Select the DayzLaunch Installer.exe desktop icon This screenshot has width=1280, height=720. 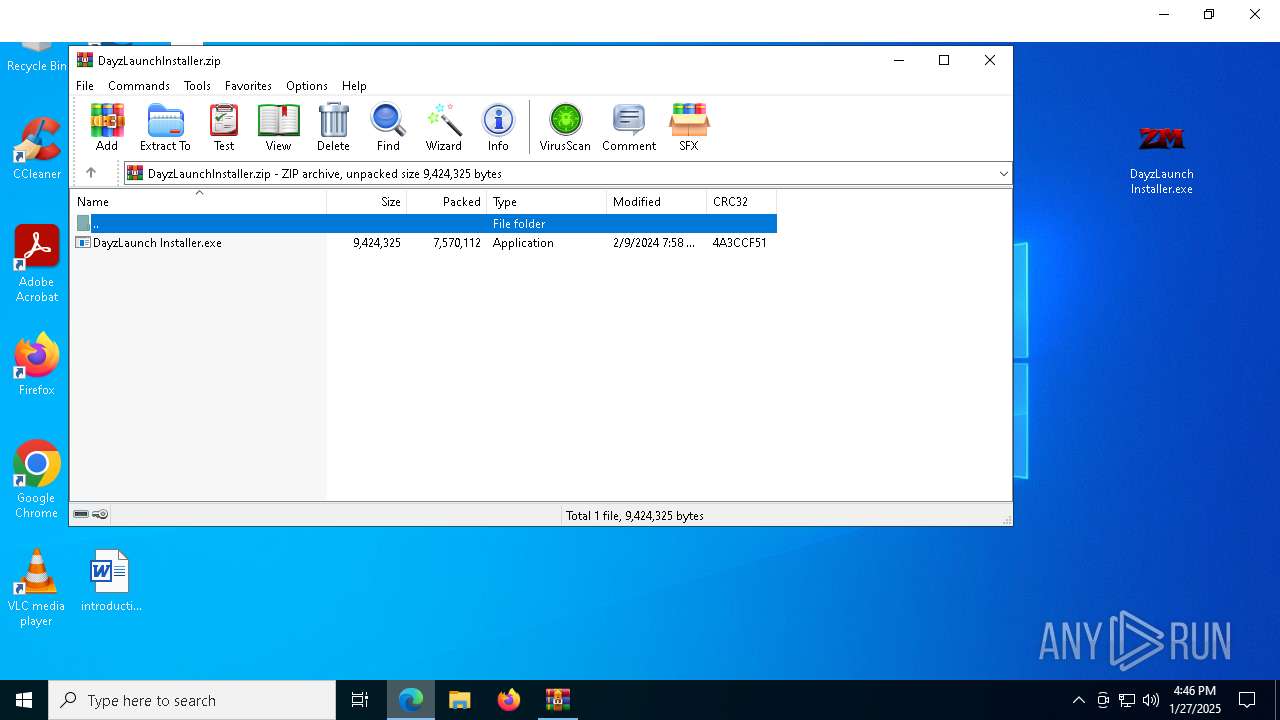1162,158
